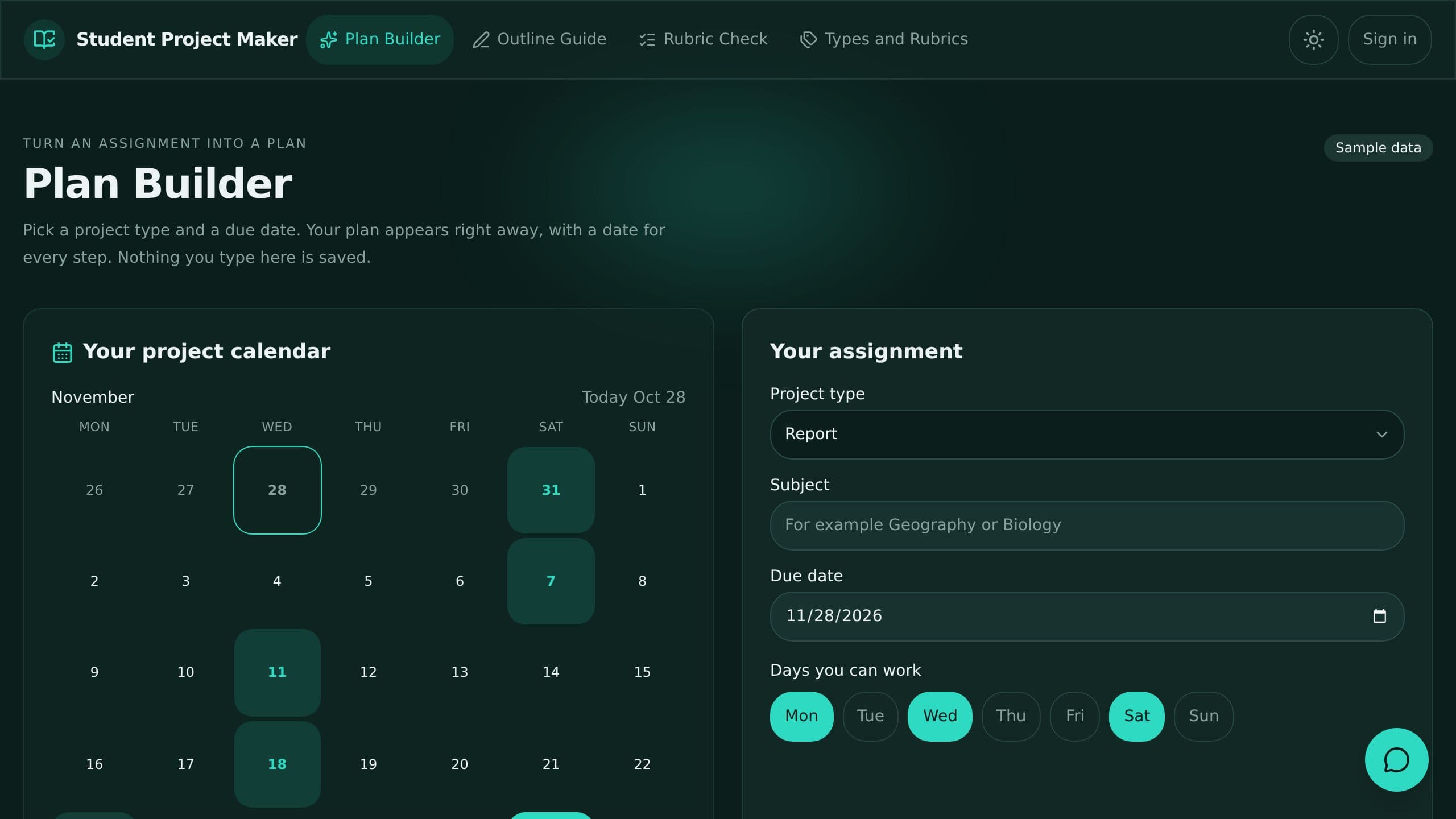This screenshot has width=1456, height=819.
Task: Select today's date 28 in calendar
Action: pyautogui.click(x=277, y=490)
